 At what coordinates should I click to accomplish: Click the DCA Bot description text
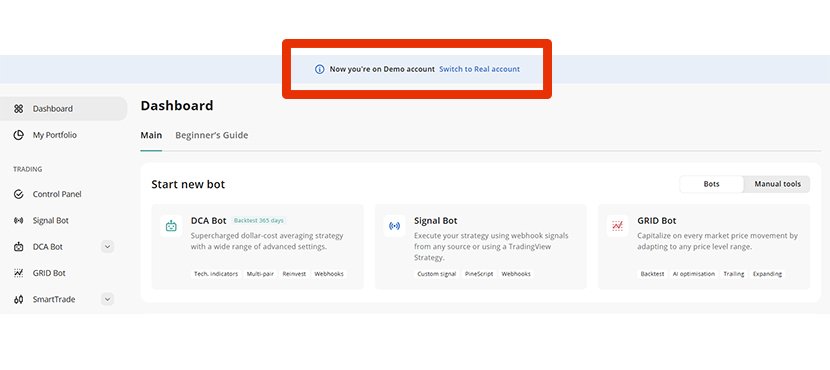[x=267, y=241]
